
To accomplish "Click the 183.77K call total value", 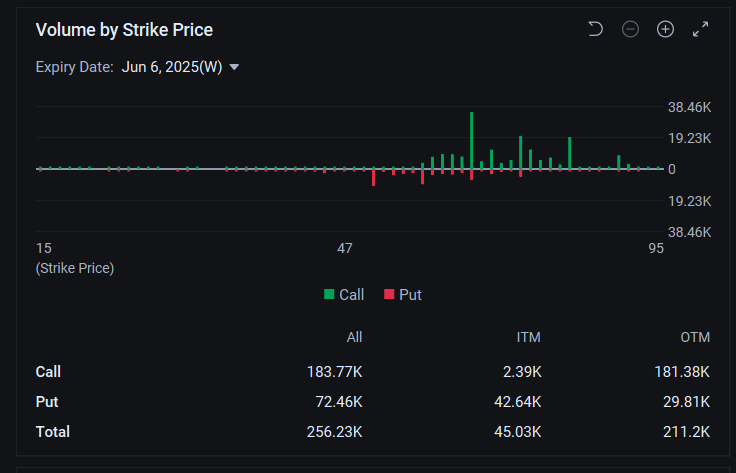I will (334, 372).
